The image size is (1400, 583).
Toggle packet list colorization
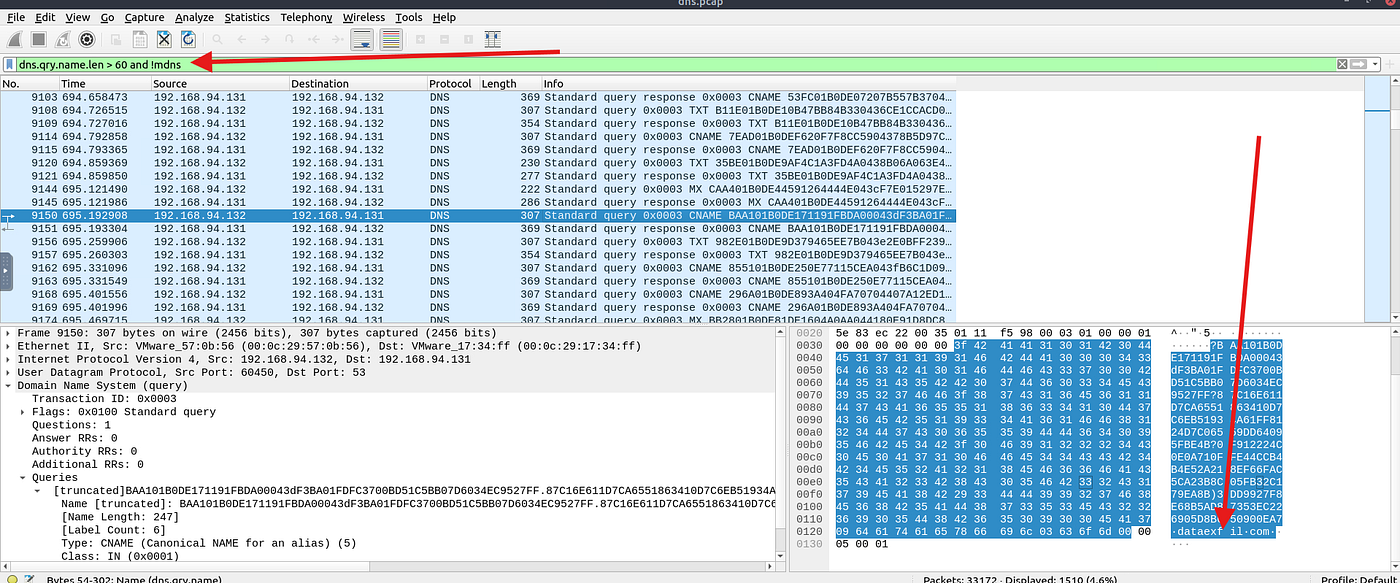(x=390, y=39)
